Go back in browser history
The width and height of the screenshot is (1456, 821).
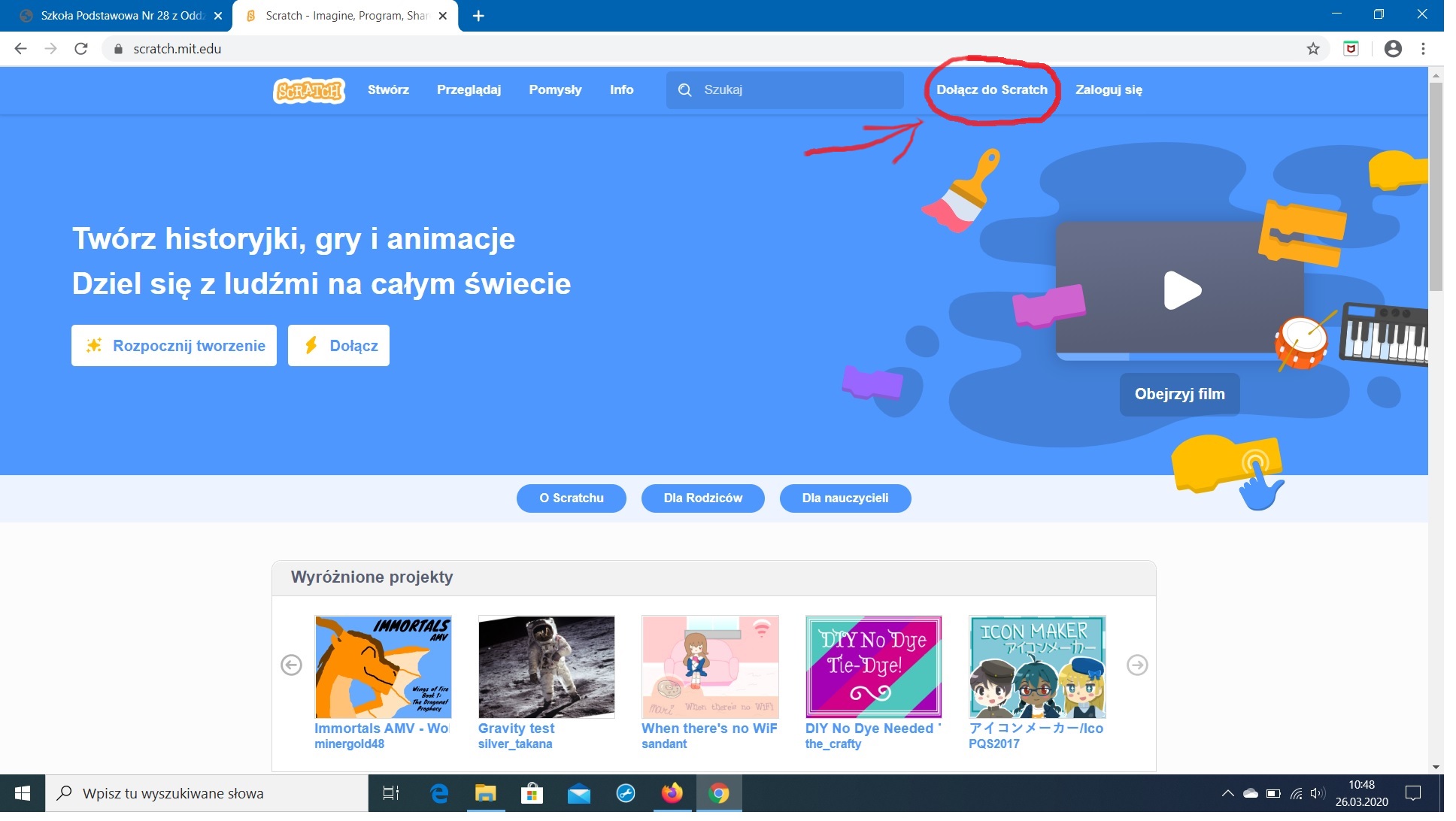(21, 49)
